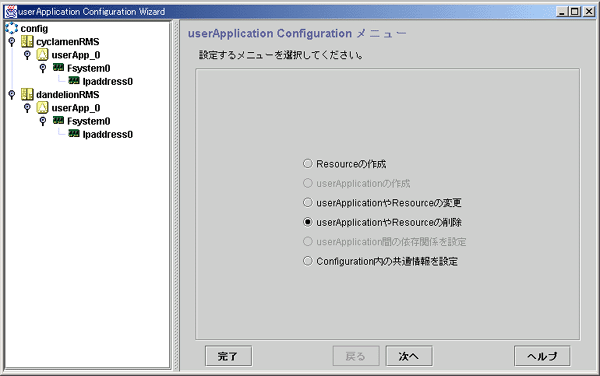Click the 完了 finish button
This screenshot has height=376, width=600.
pos(228,356)
